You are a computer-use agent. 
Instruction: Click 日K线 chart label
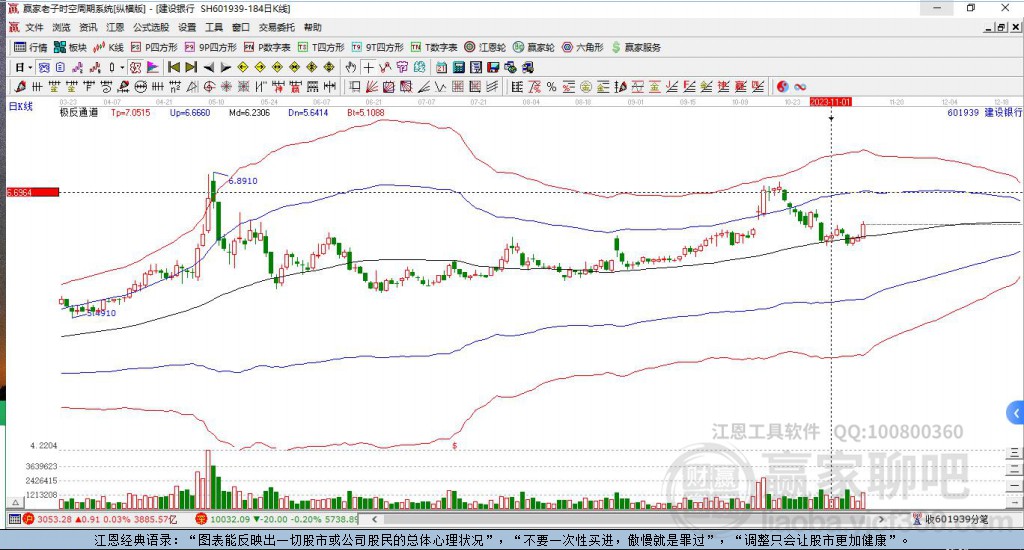click(20, 106)
